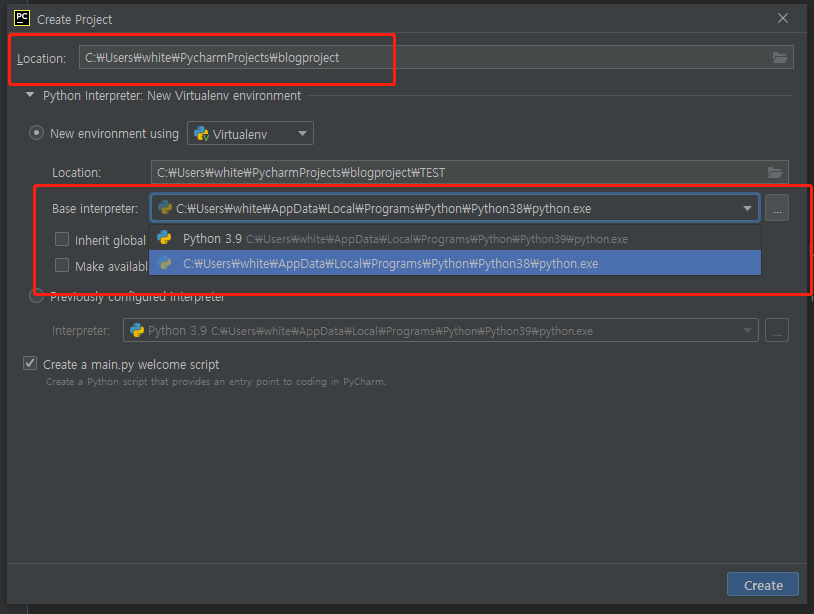Open the Interpreter ellipsis button of Previously configured interpreter
Image resolution: width=814 pixels, height=614 pixels.
coord(777,331)
